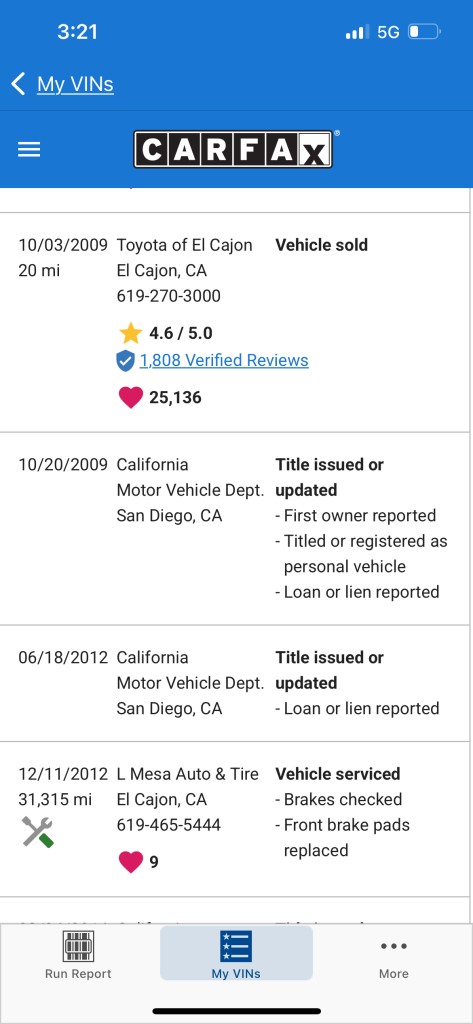Tap the Run Report barcode icon
Screen dimensions: 473x1024
click(x=78, y=946)
